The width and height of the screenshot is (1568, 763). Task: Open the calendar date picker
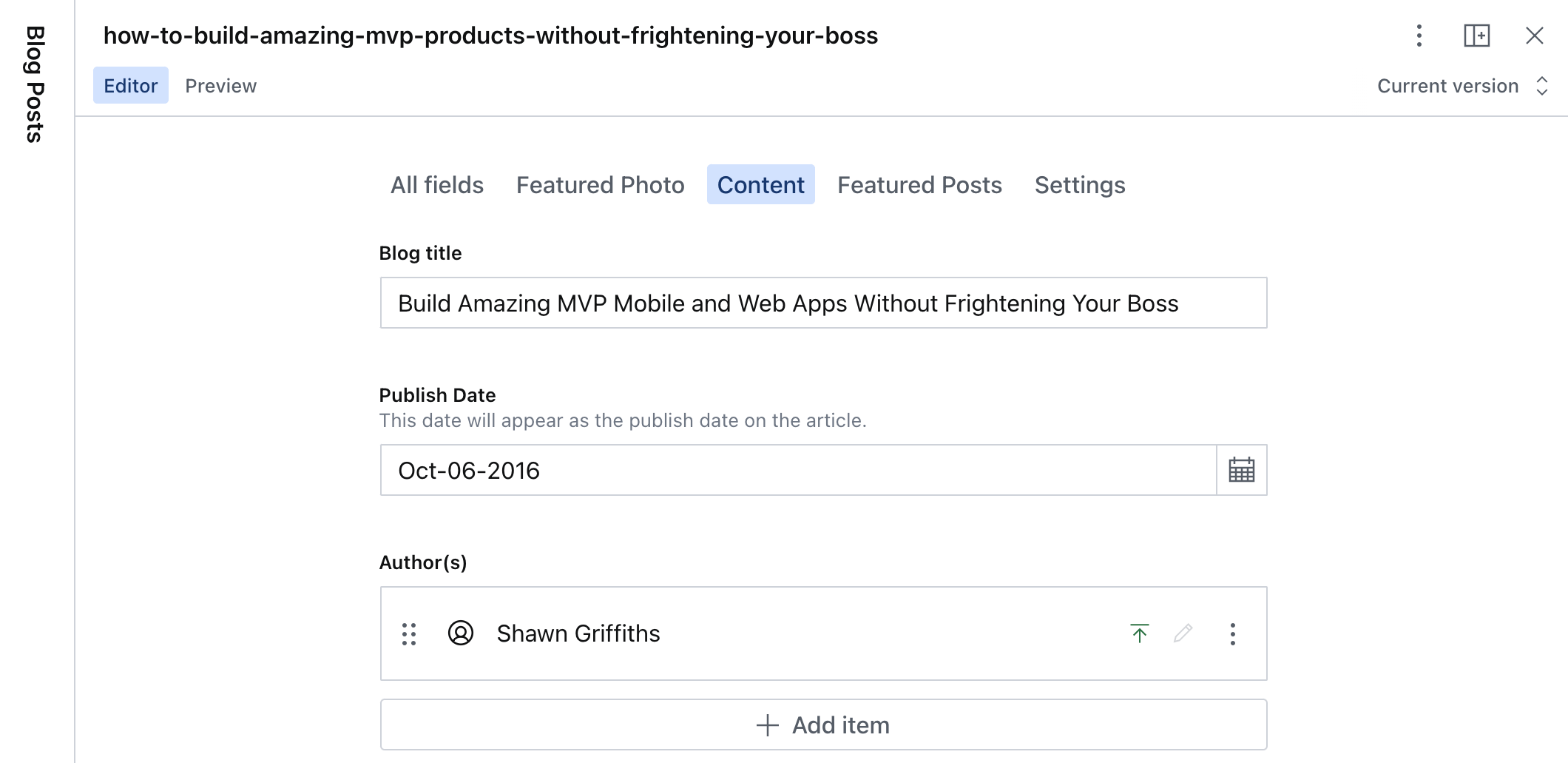1241,470
